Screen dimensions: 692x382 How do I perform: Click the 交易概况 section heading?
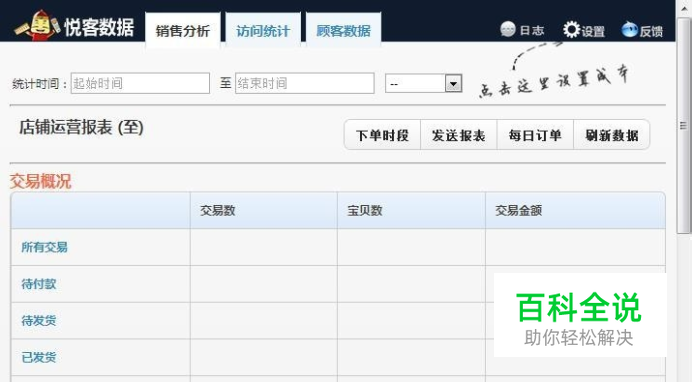pyautogui.click(x=40, y=181)
